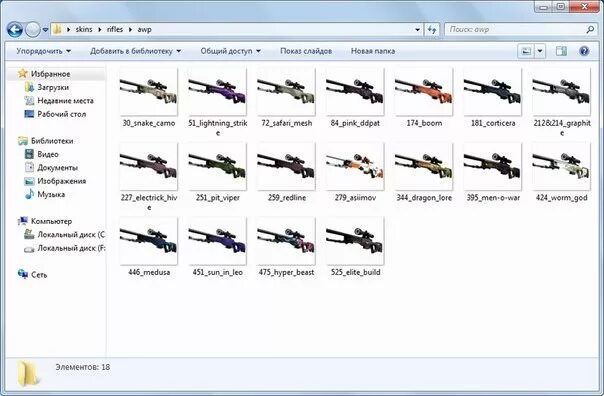Minimize the Explorer window
Screen dimensions: 604x396
pos(544,6)
